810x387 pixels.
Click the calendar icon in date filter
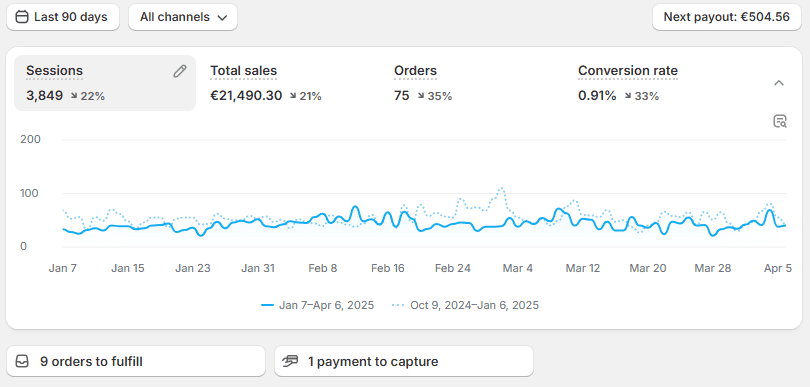tap(22, 17)
